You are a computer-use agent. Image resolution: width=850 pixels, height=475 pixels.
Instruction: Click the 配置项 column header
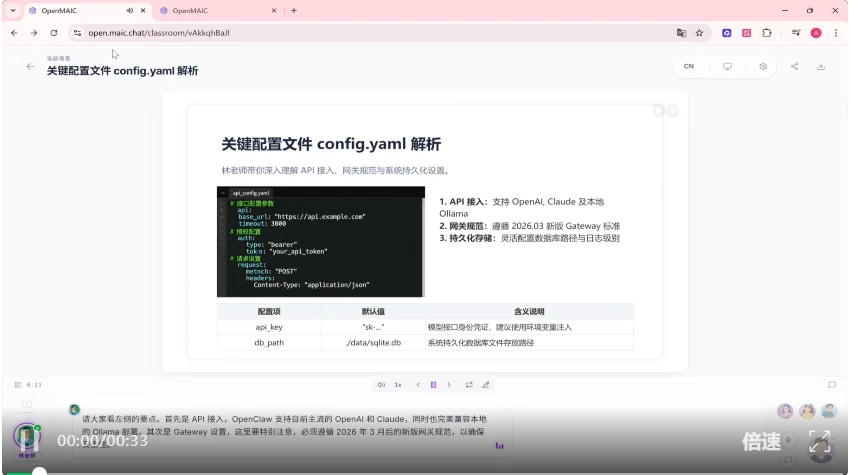[x=269, y=311]
